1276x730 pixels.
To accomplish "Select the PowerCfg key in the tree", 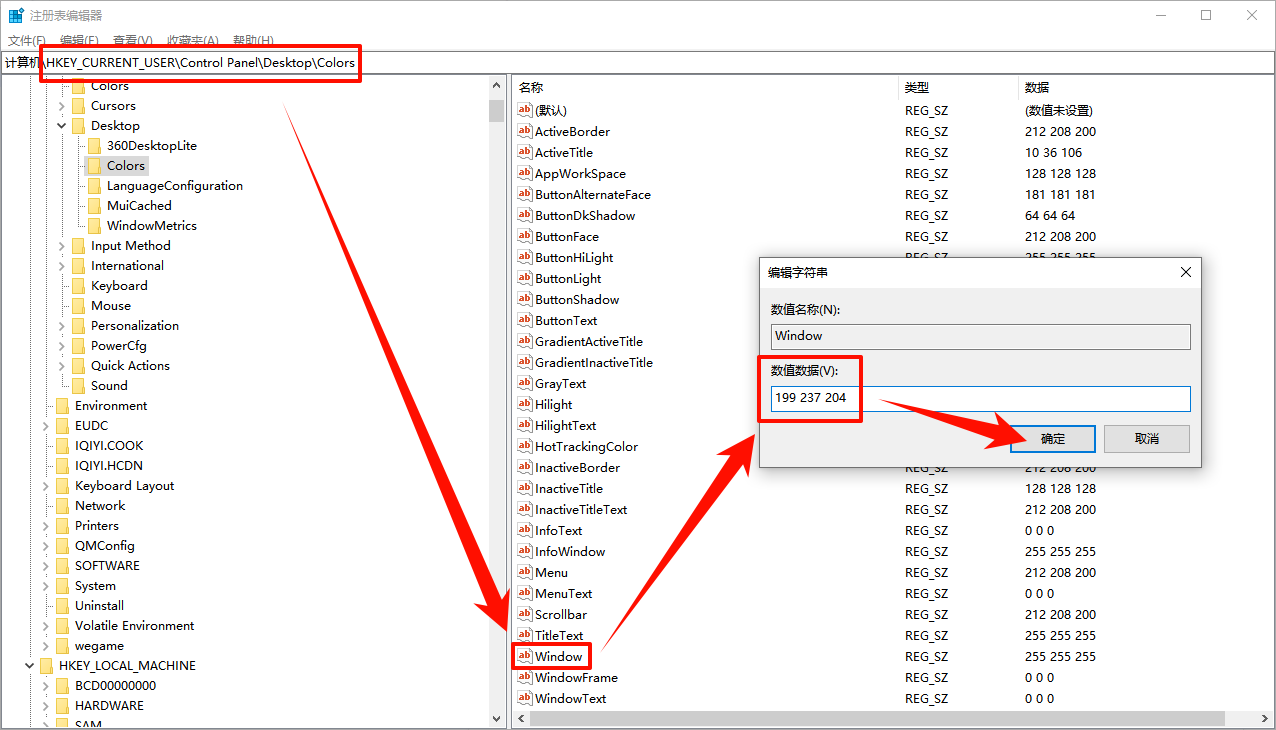I will point(119,345).
